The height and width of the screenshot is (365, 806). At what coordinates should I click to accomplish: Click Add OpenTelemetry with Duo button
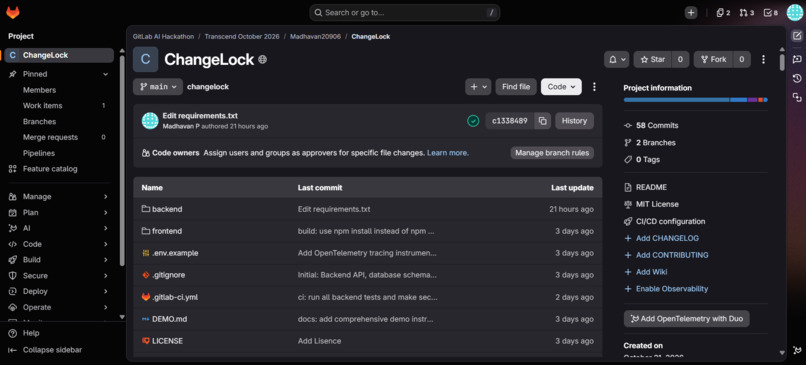click(x=686, y=319)
